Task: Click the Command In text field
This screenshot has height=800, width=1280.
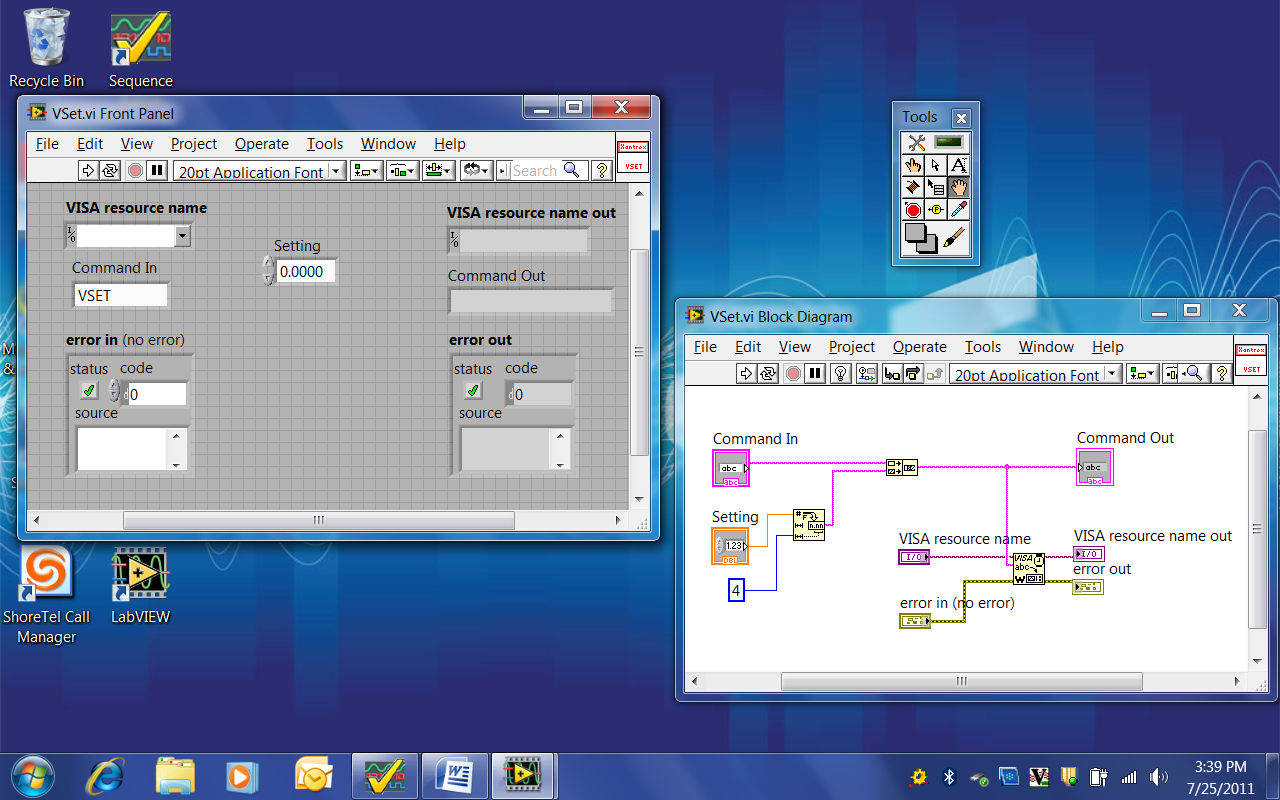Action: (121, 295)
